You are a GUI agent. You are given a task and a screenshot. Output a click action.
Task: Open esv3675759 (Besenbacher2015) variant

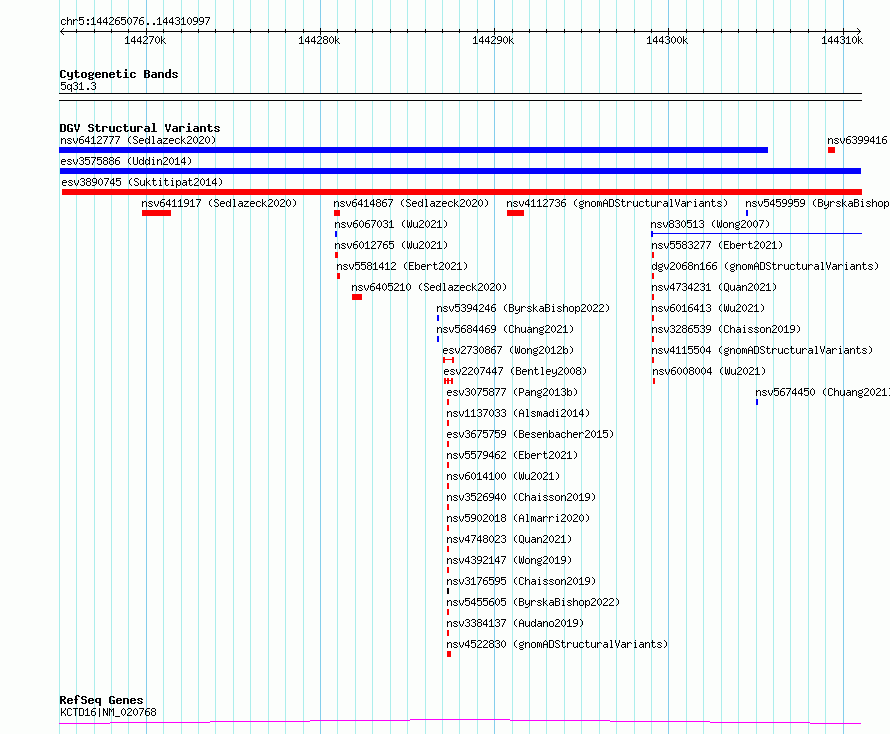[x=530, y=434]
